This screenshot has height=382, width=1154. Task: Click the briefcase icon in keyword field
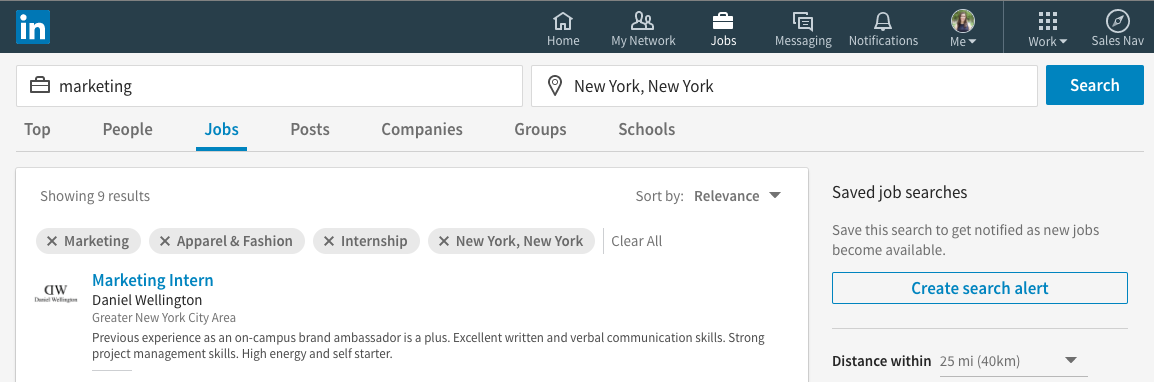tap(40, 86)
